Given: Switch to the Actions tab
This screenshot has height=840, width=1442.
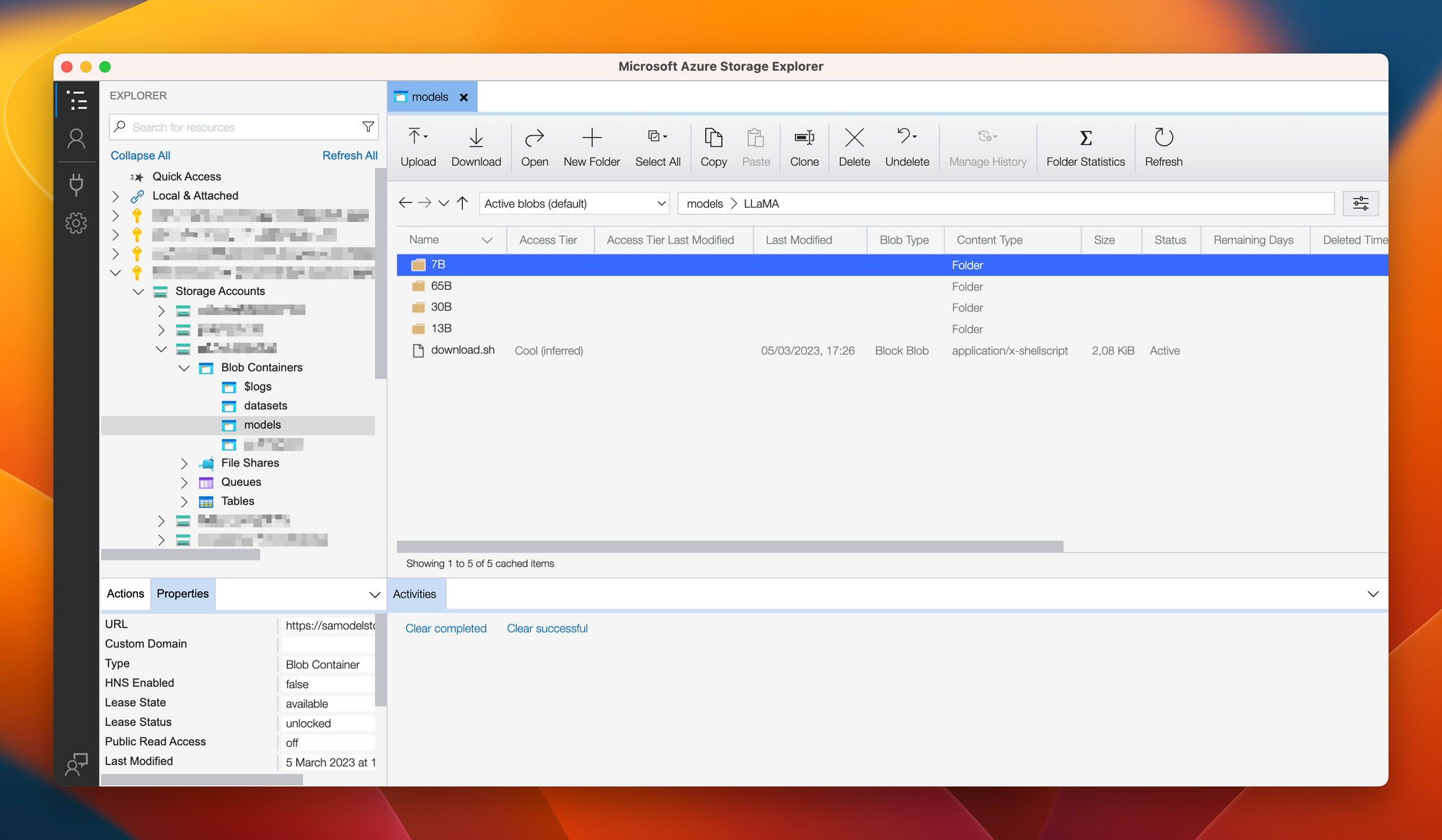Looking at the screenshot, I should [x=125, y=593].
